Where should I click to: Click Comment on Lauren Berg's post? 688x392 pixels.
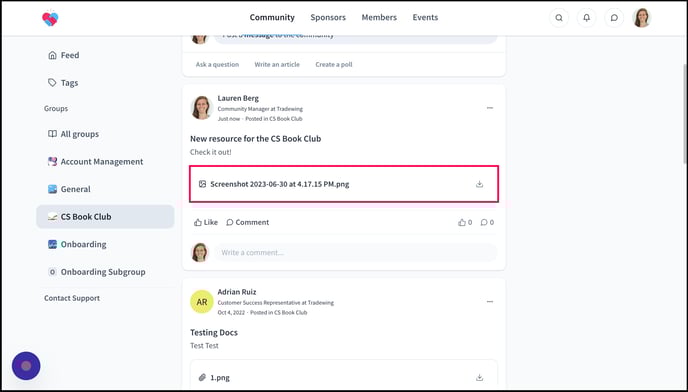coord(247,223)
